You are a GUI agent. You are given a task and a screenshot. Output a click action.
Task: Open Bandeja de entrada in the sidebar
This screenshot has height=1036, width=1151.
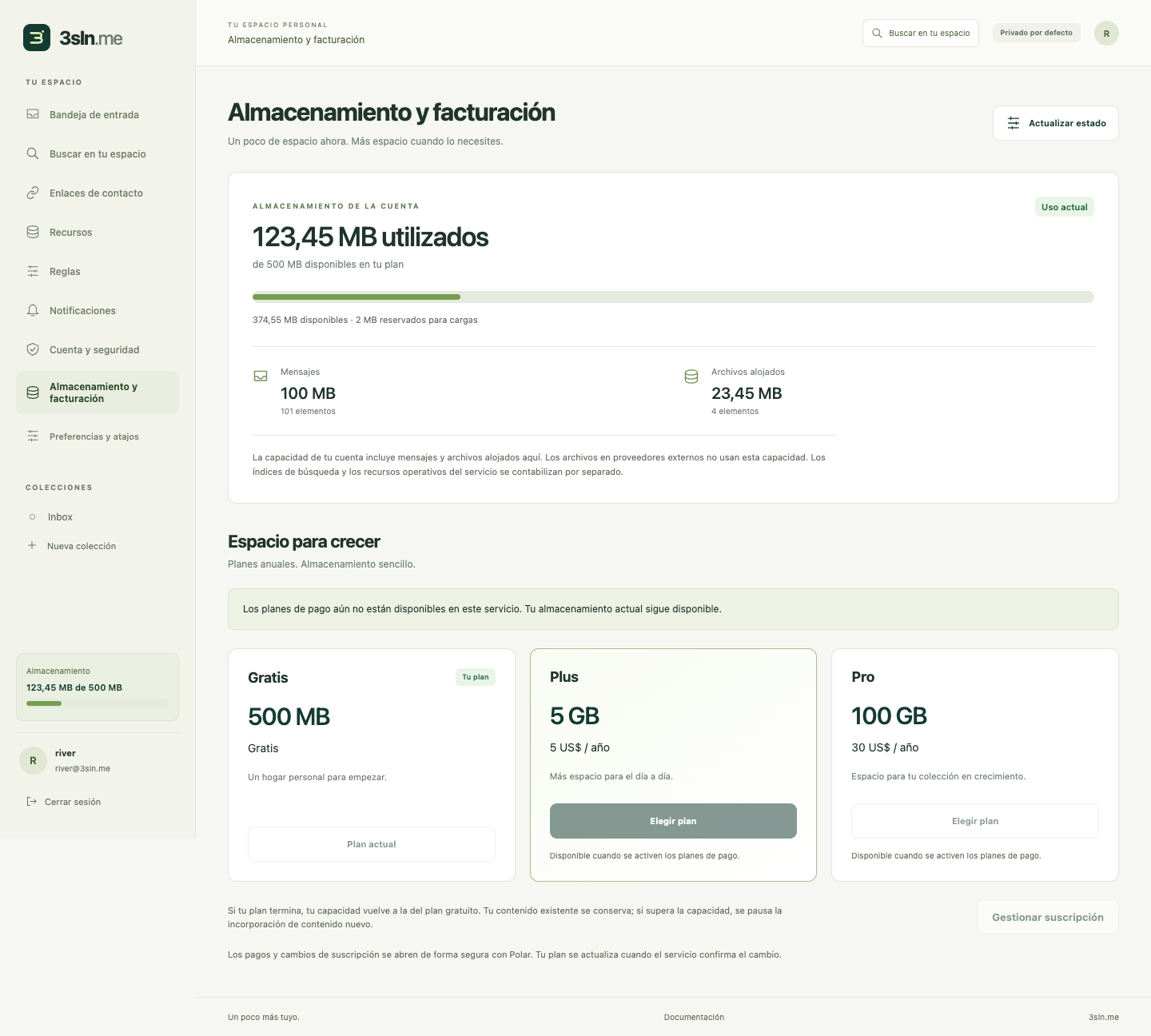tap(98, 114)
